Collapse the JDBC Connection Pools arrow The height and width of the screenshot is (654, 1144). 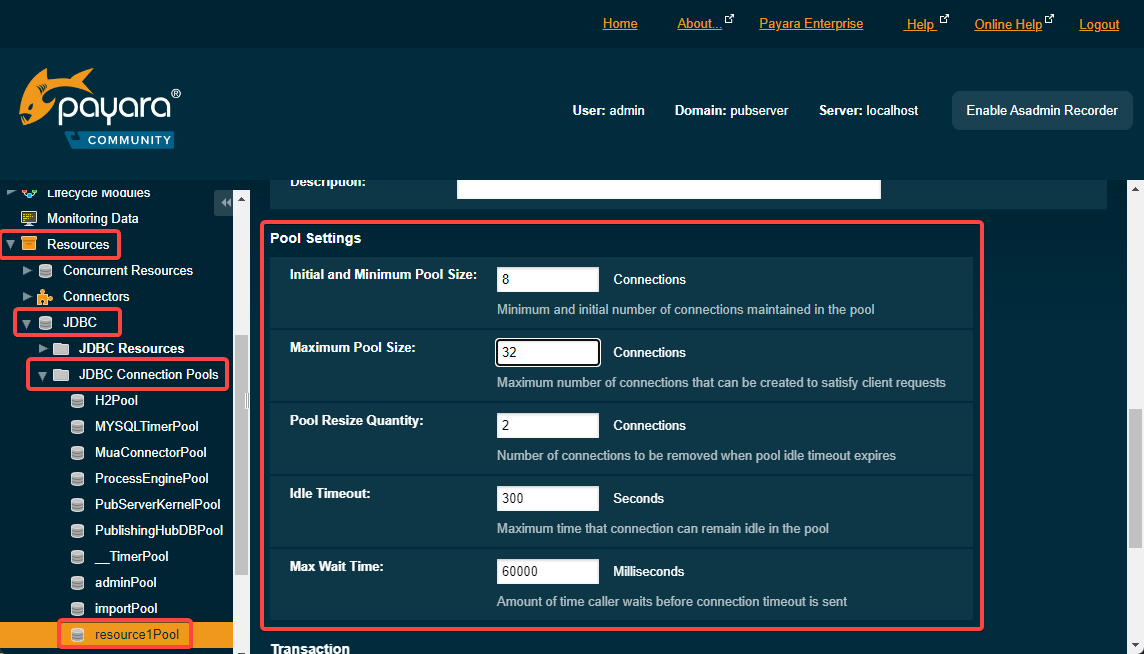43,375
